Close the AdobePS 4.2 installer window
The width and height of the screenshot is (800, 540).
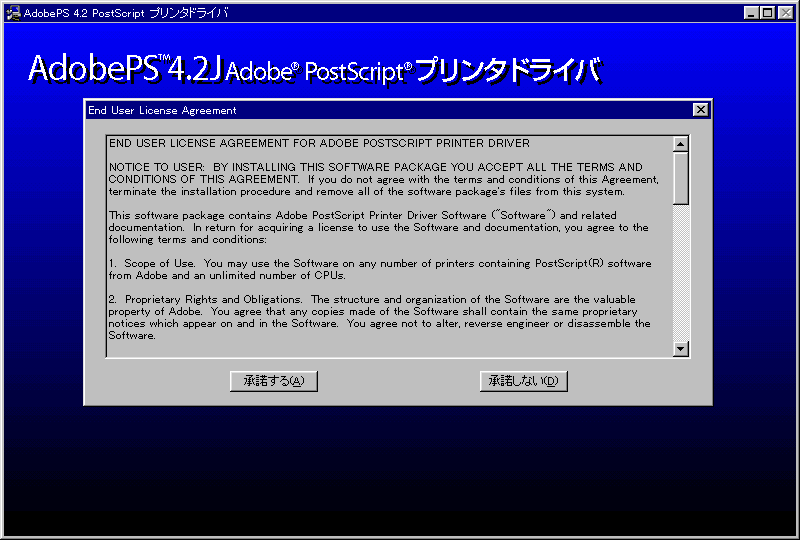tap(785, 13)
